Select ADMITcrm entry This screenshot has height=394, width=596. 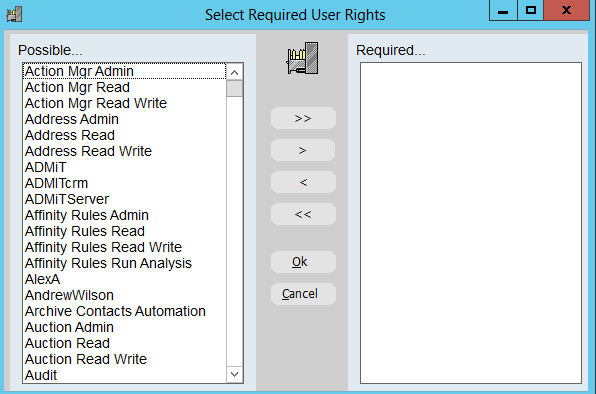point(125,183)
